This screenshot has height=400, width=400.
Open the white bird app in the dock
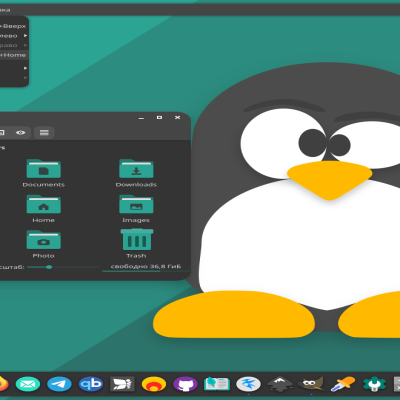pyautogui.click(x=122, y=384)
